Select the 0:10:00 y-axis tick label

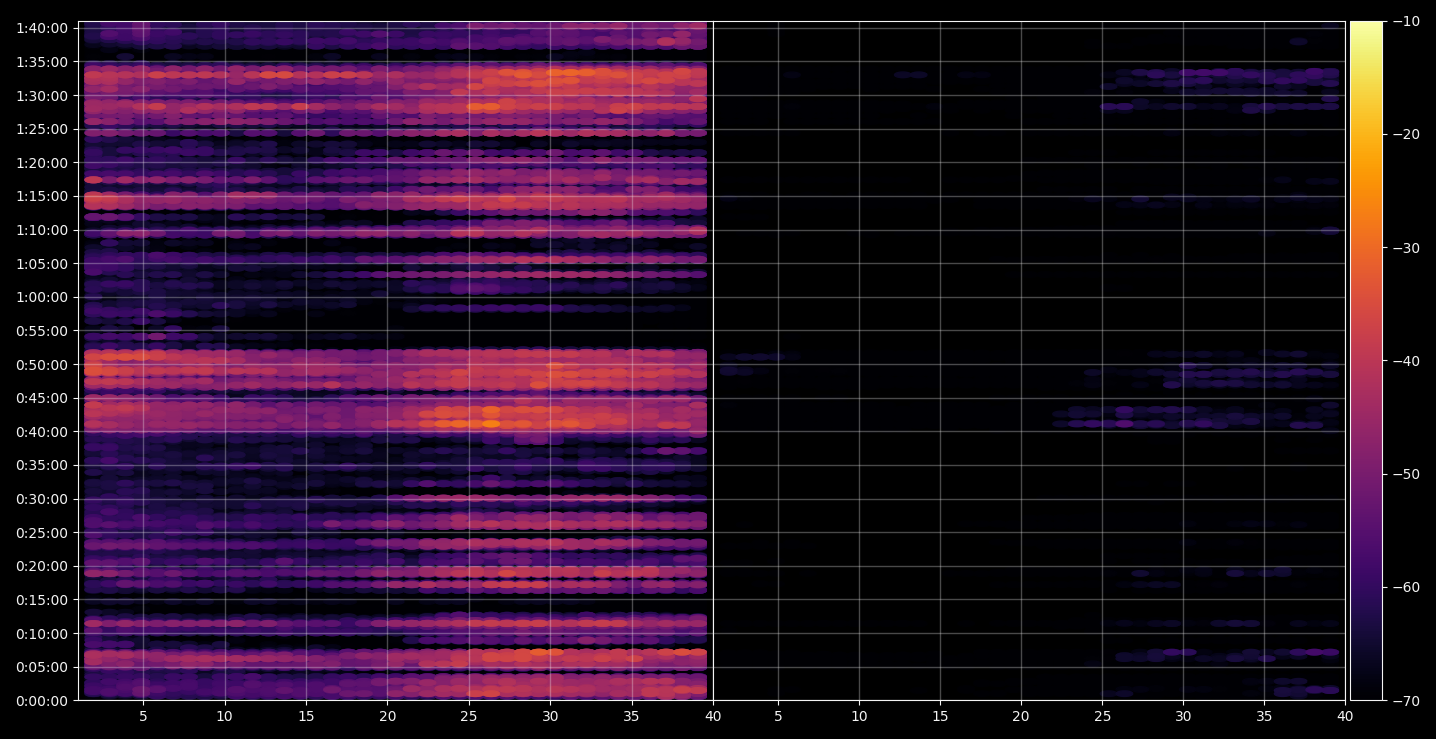(42, 633)
